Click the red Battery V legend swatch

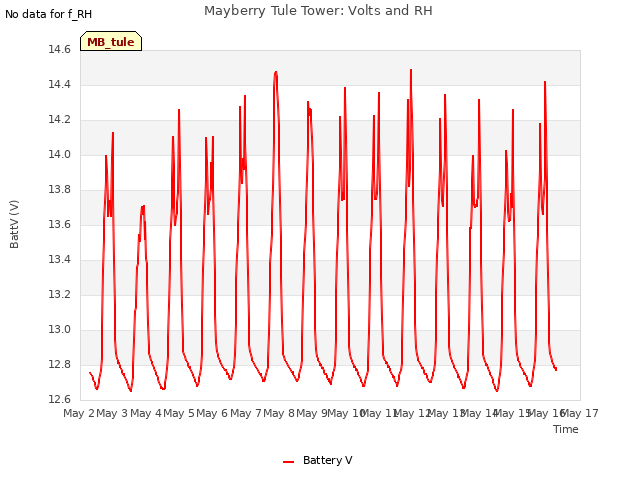(288, 462)
